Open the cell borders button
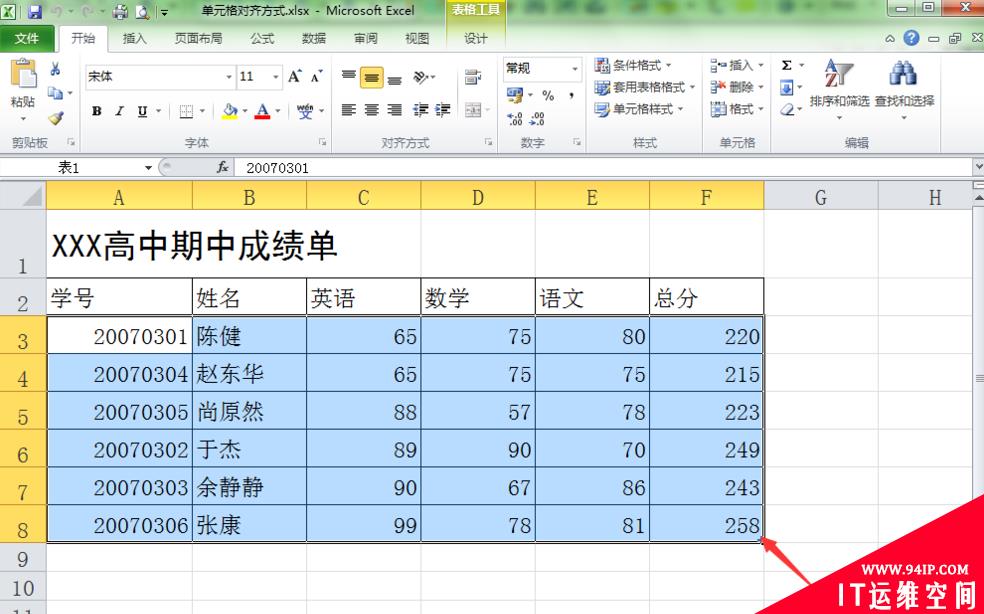 pyautogui.click(x=186, y=111)
